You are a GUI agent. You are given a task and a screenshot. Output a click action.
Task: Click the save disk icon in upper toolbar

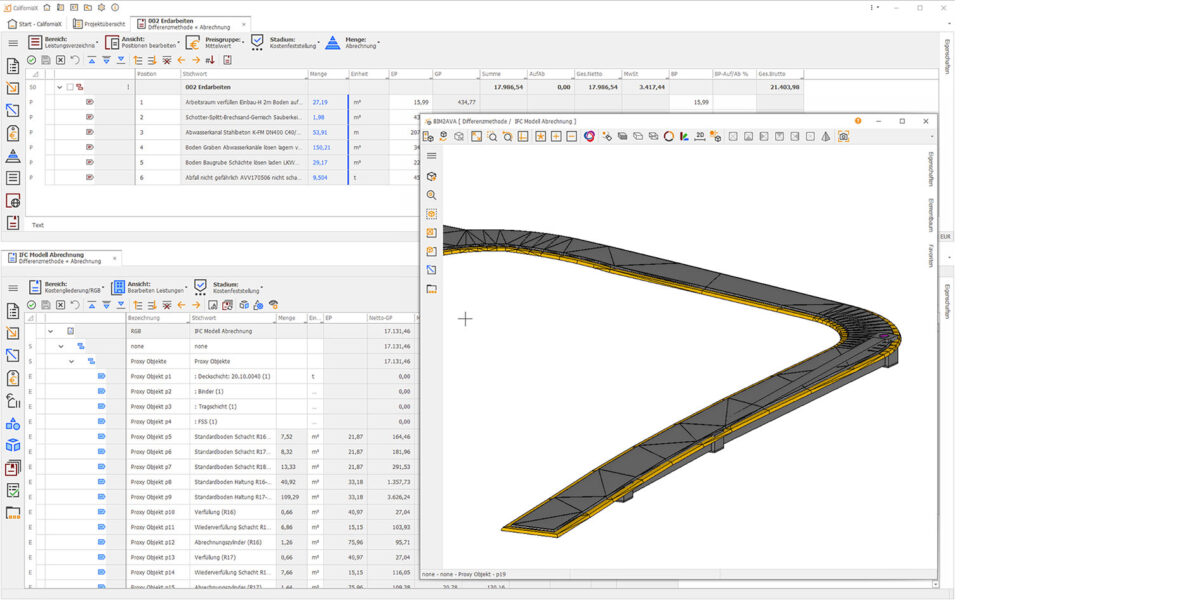(46, 60)
